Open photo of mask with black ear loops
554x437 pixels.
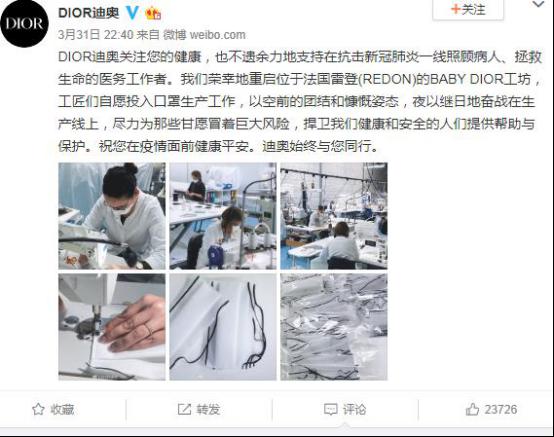tap(223, 327)
